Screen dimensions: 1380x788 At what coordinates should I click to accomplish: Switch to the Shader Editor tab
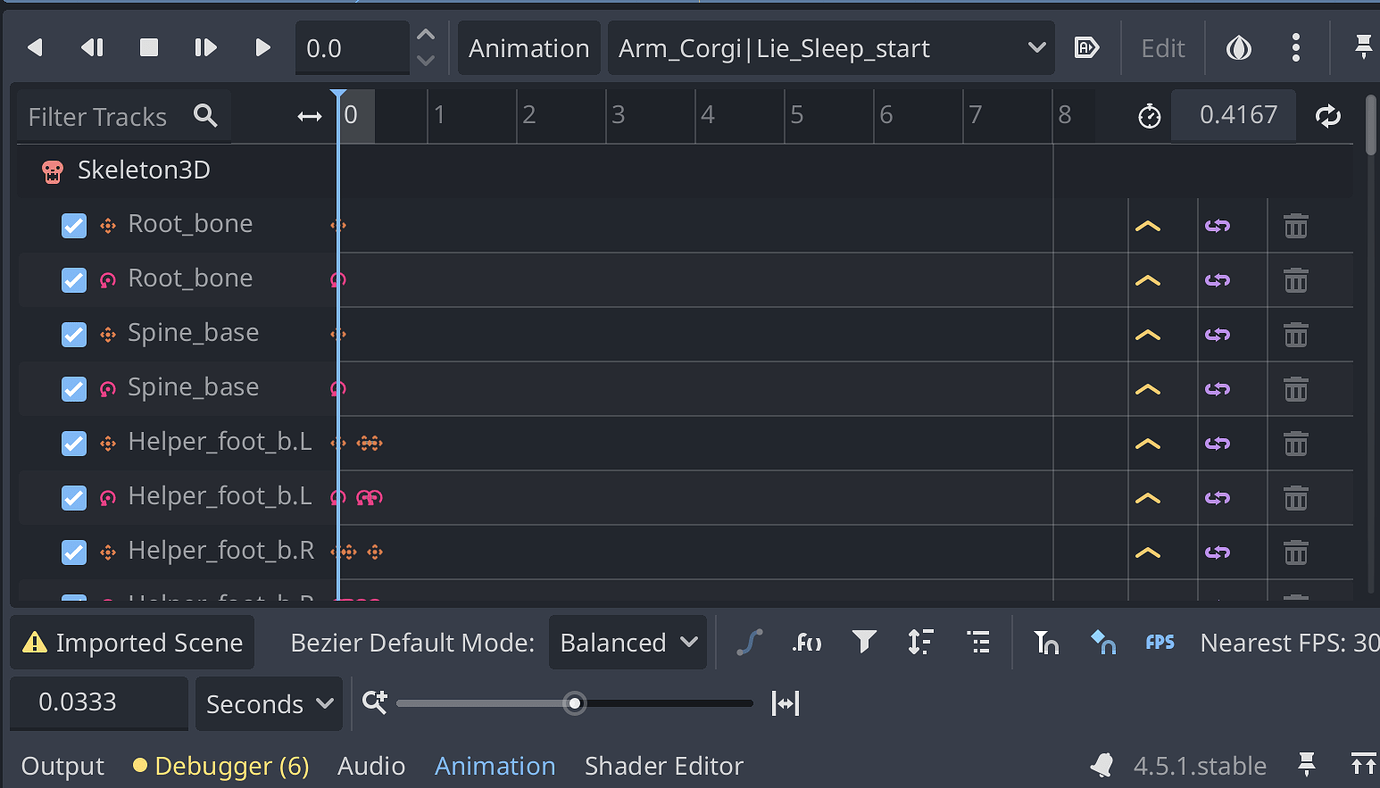(x=663, y=765)
